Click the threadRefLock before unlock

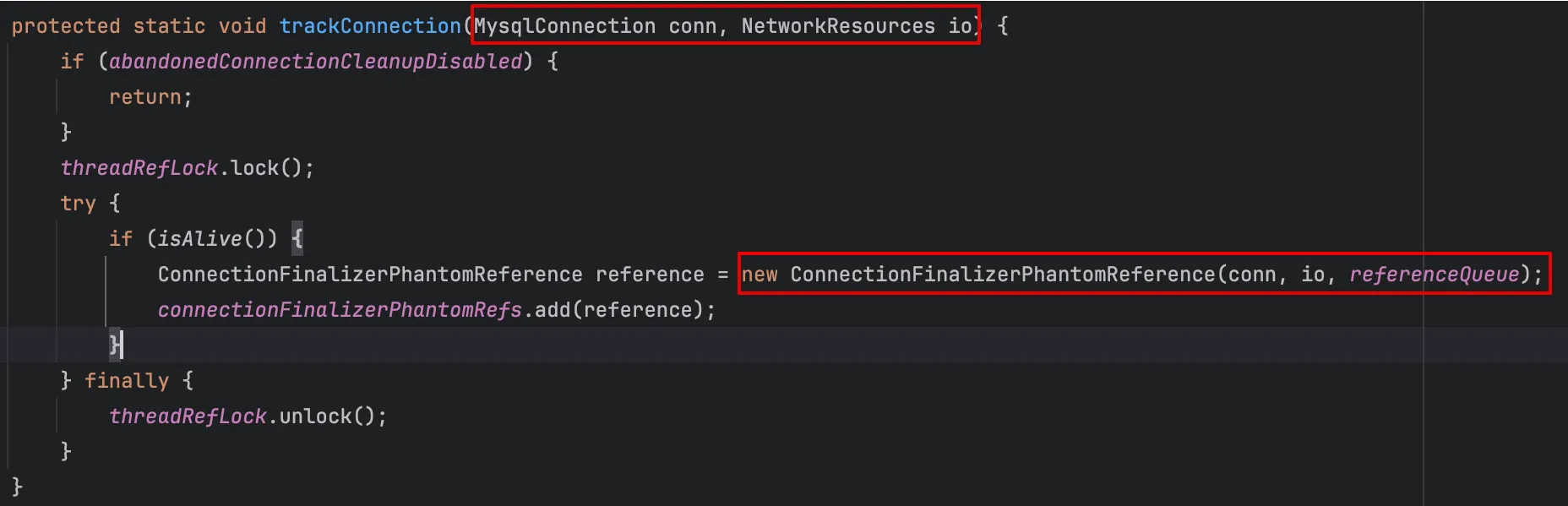(x=188, y=416)
